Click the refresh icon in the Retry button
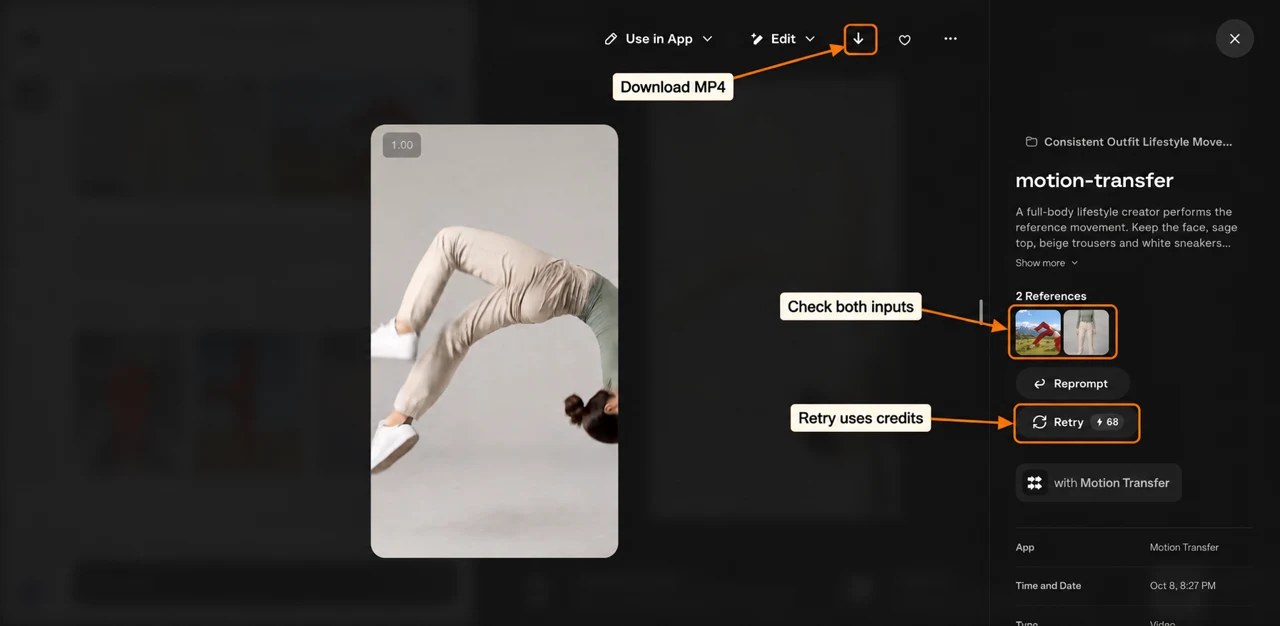The image size is (1280, 626). click(1039, 423)
